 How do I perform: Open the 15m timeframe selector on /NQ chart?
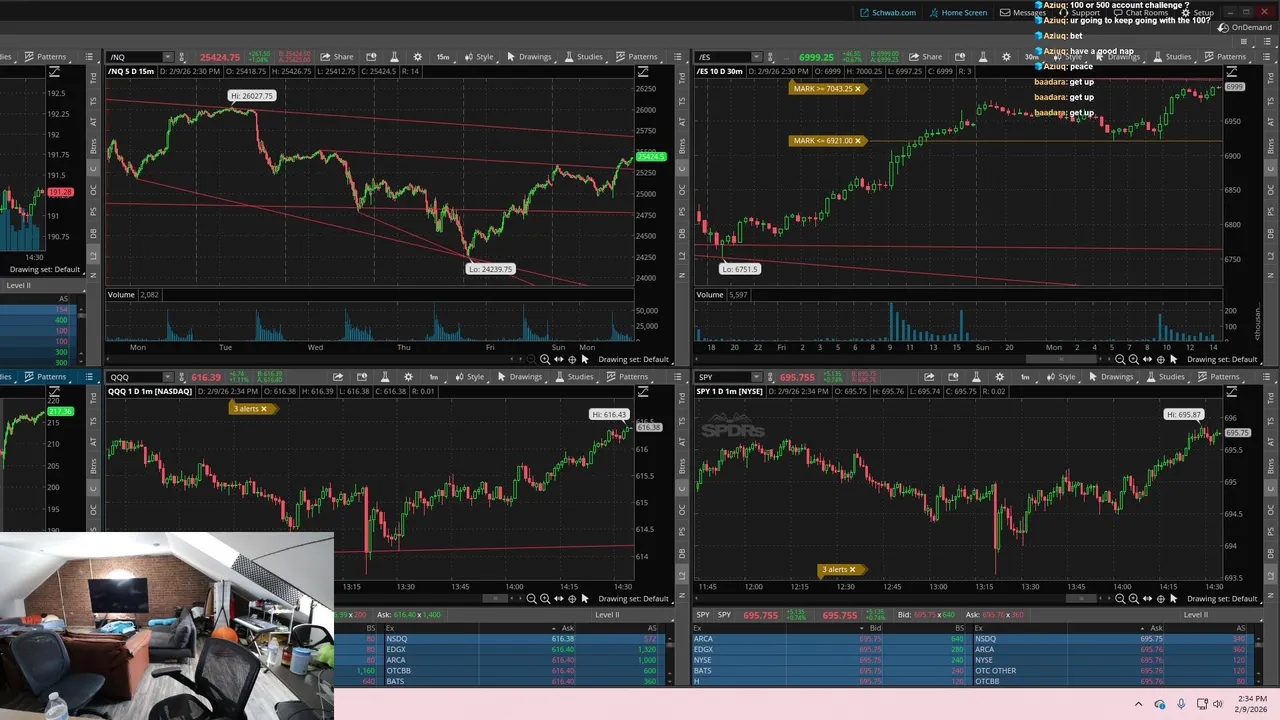(443, 57)
